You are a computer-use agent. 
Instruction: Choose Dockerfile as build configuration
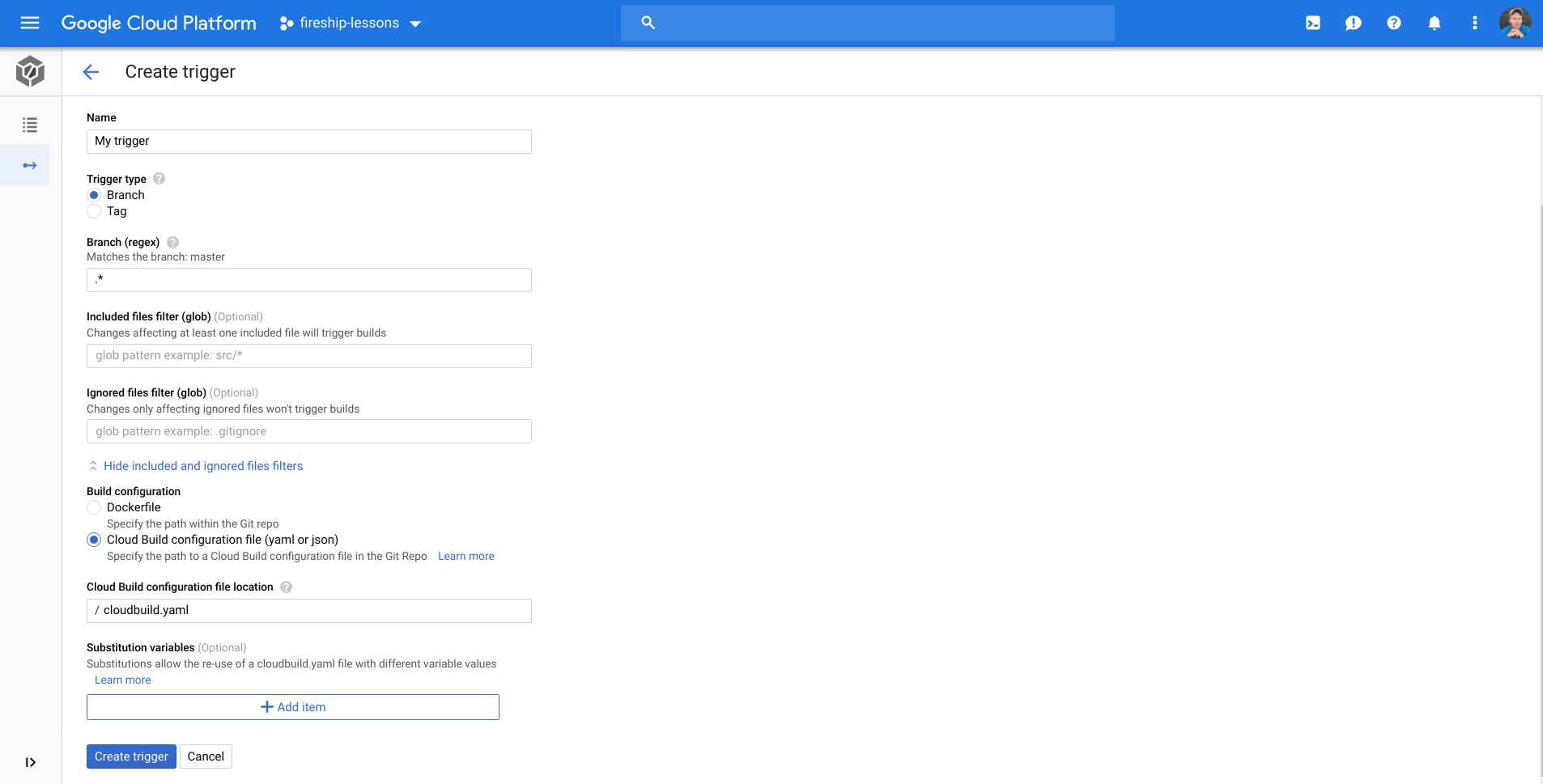click(94, 507)
